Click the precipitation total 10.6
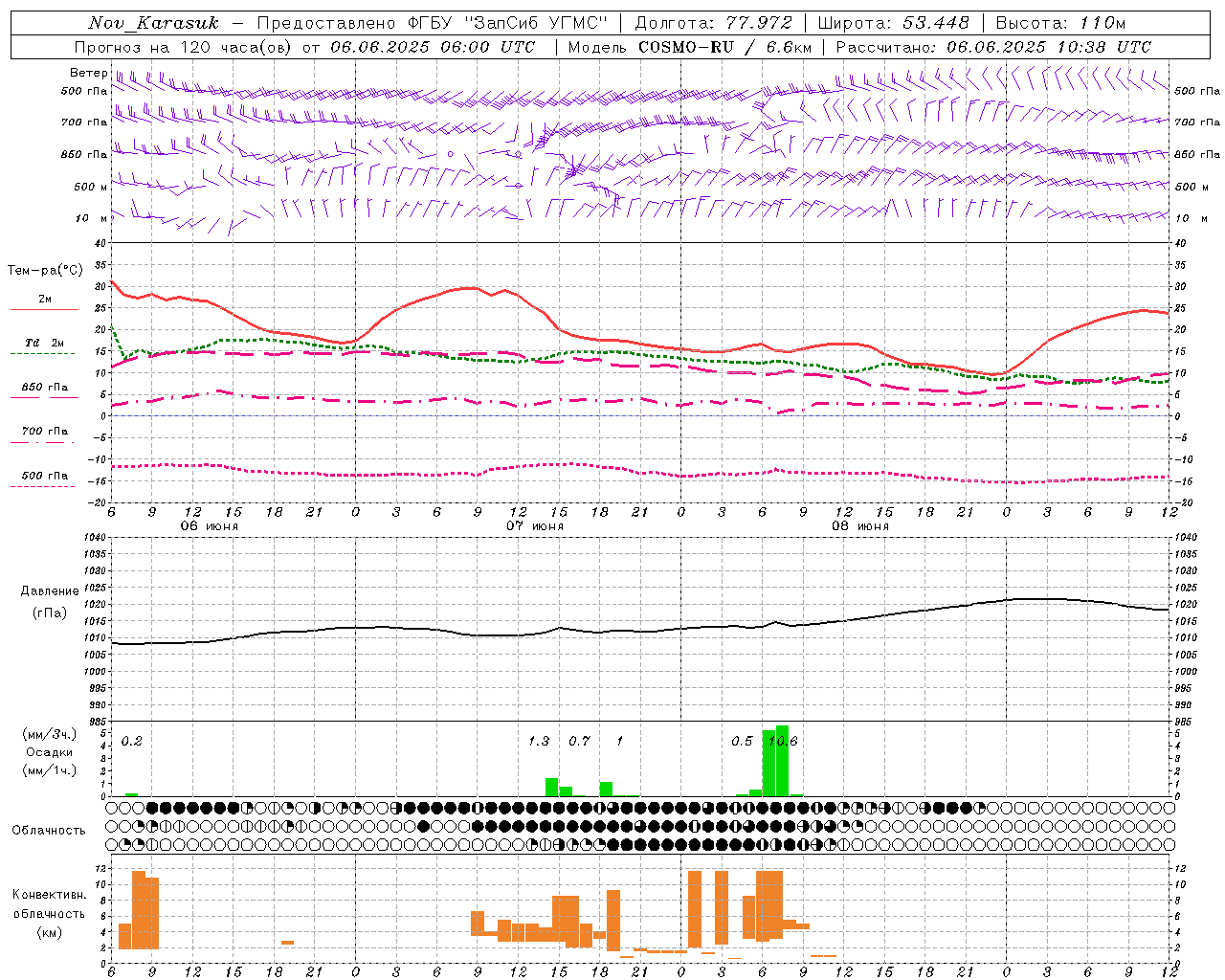The height and width of the screenshot is (980, 1225). point(783,742)
